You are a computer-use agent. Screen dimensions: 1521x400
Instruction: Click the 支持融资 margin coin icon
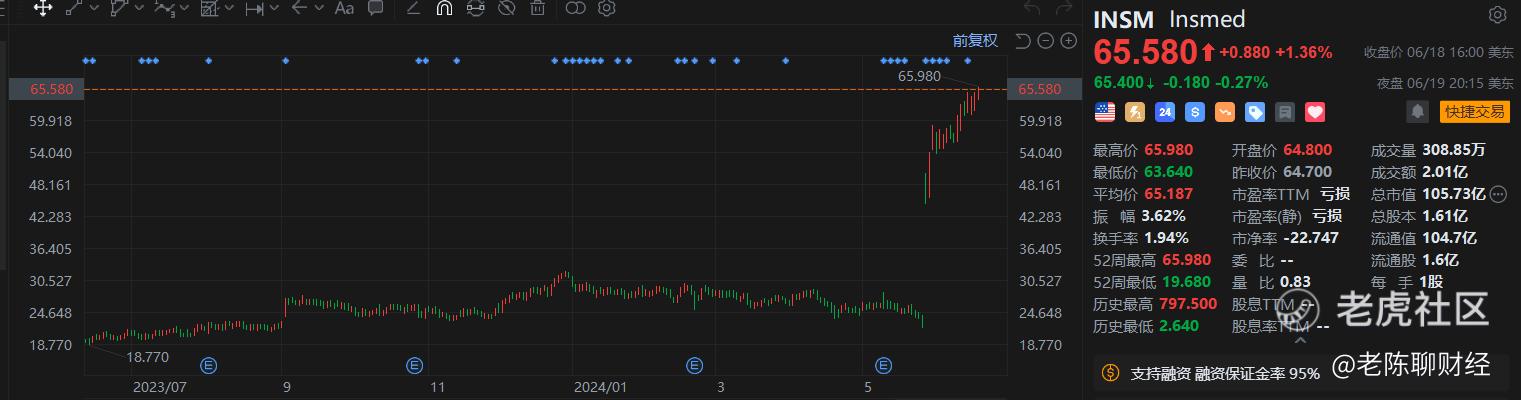coord(1109,373)
